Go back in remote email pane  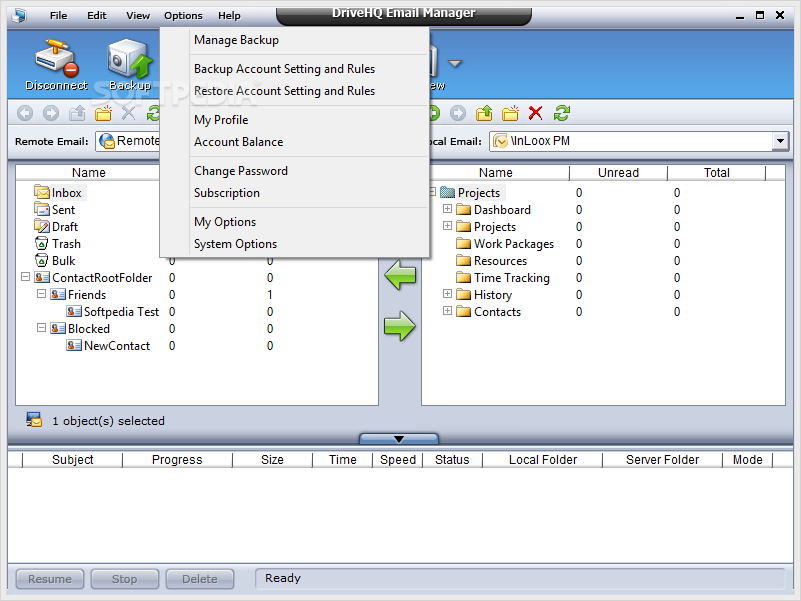(x=25, y=113)
